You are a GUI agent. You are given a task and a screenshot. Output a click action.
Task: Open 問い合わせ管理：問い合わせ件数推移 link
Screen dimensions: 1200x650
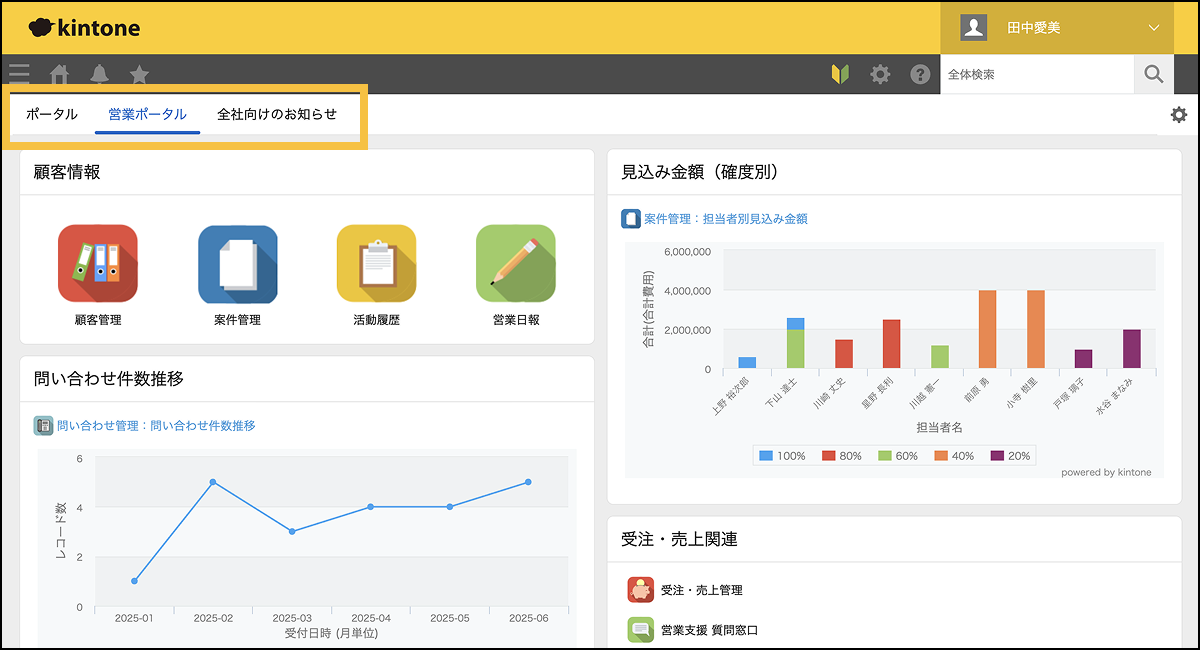coord(155,425)
